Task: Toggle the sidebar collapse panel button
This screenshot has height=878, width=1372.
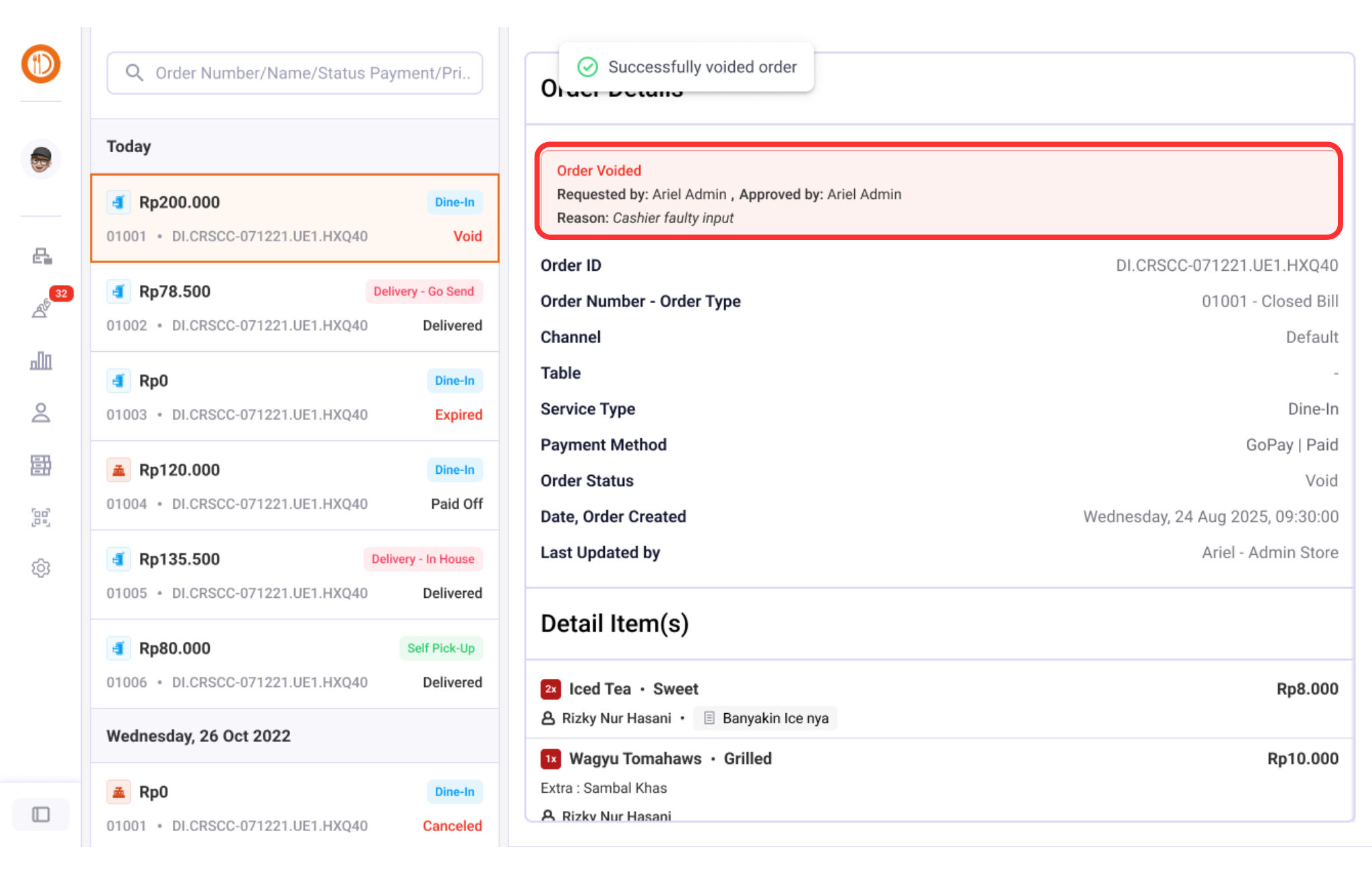Action: 41,814
